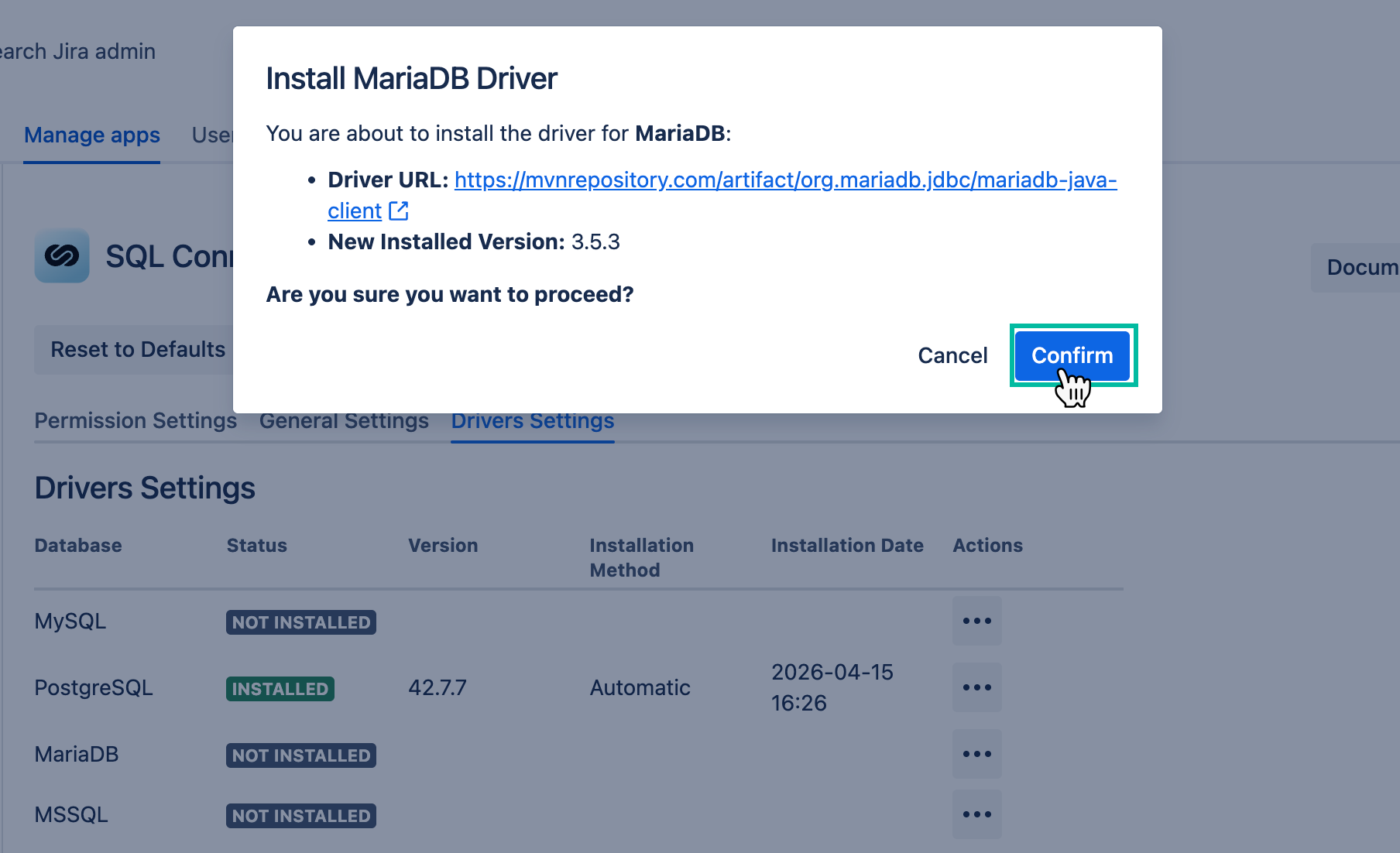Click the MariaDB NOT INSTALLED status badge
1400x853 pixels.
301,755
